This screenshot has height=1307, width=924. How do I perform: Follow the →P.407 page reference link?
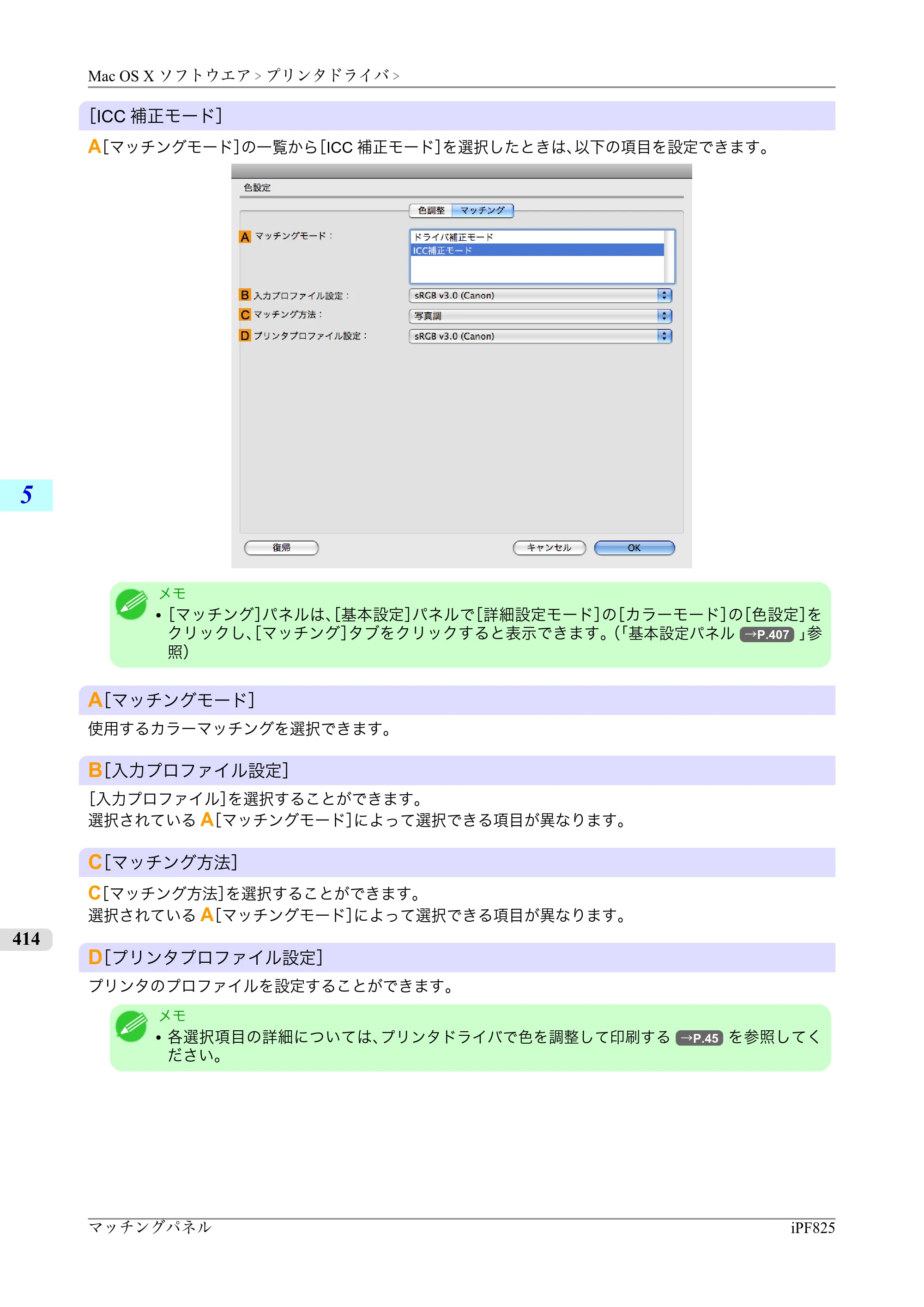coord(767,634)
